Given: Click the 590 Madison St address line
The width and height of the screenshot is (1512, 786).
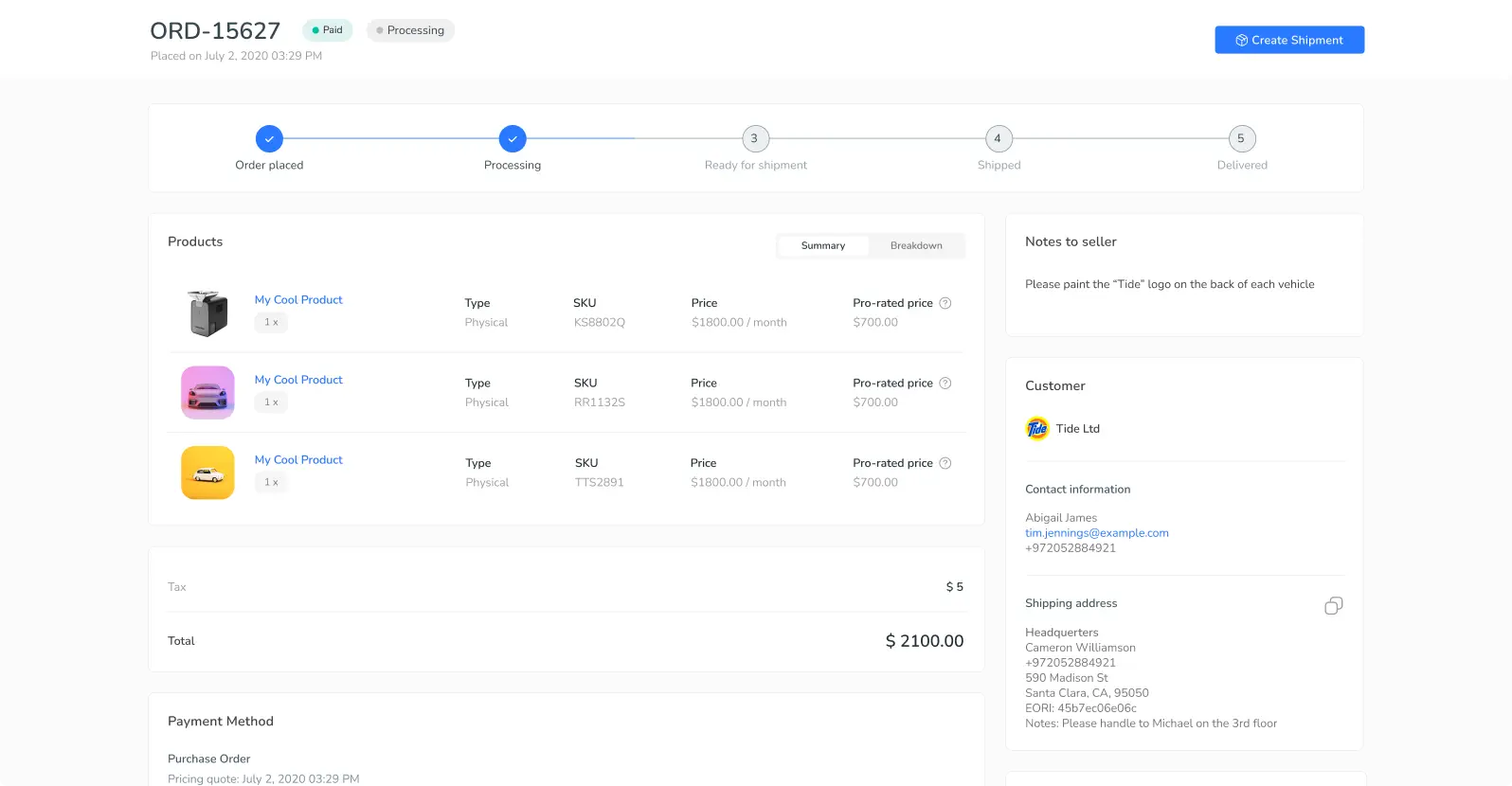Looking at the screenshot, I should click(x=1067, y=678).
